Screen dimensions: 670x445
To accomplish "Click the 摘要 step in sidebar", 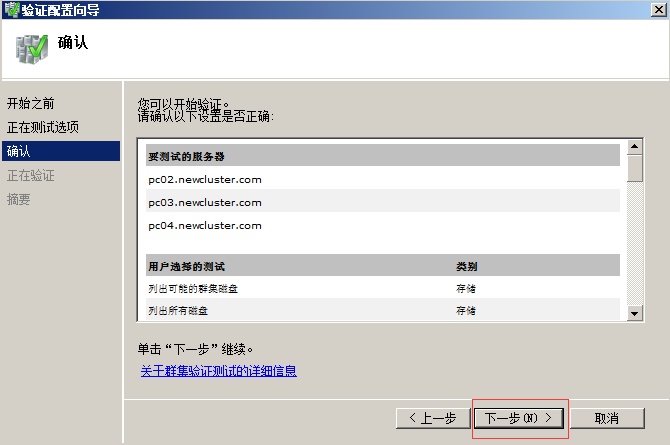I will coord(18,199).
